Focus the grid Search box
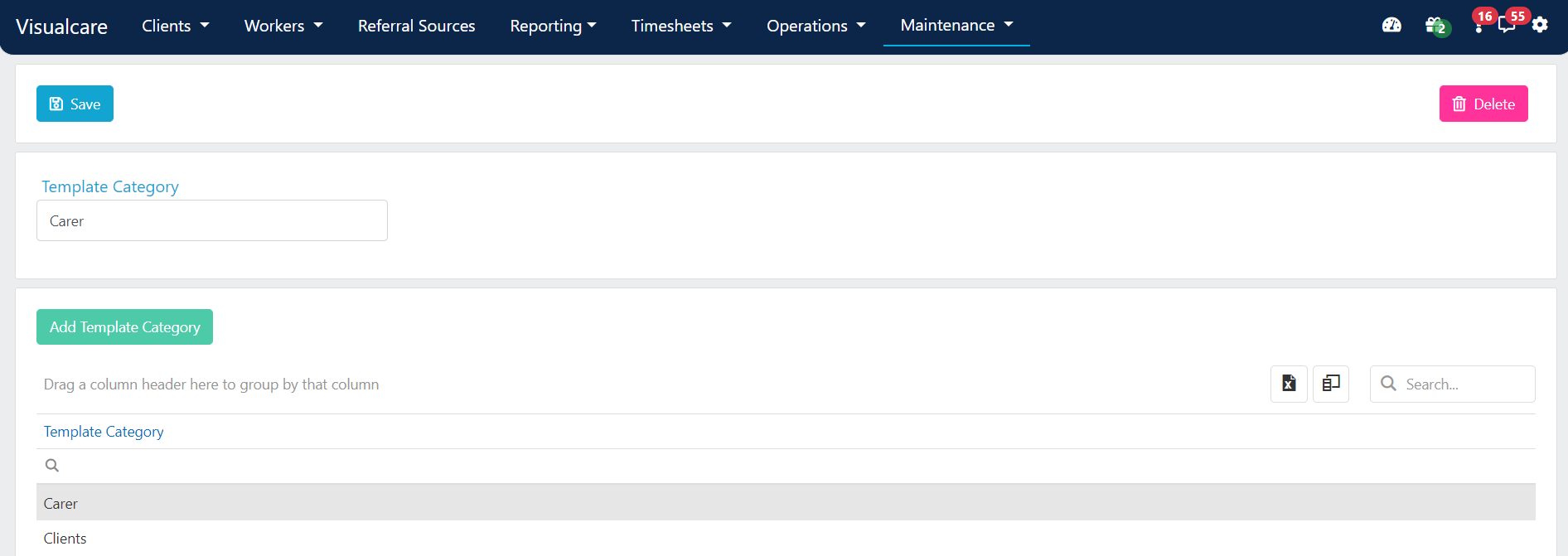 1452,384
